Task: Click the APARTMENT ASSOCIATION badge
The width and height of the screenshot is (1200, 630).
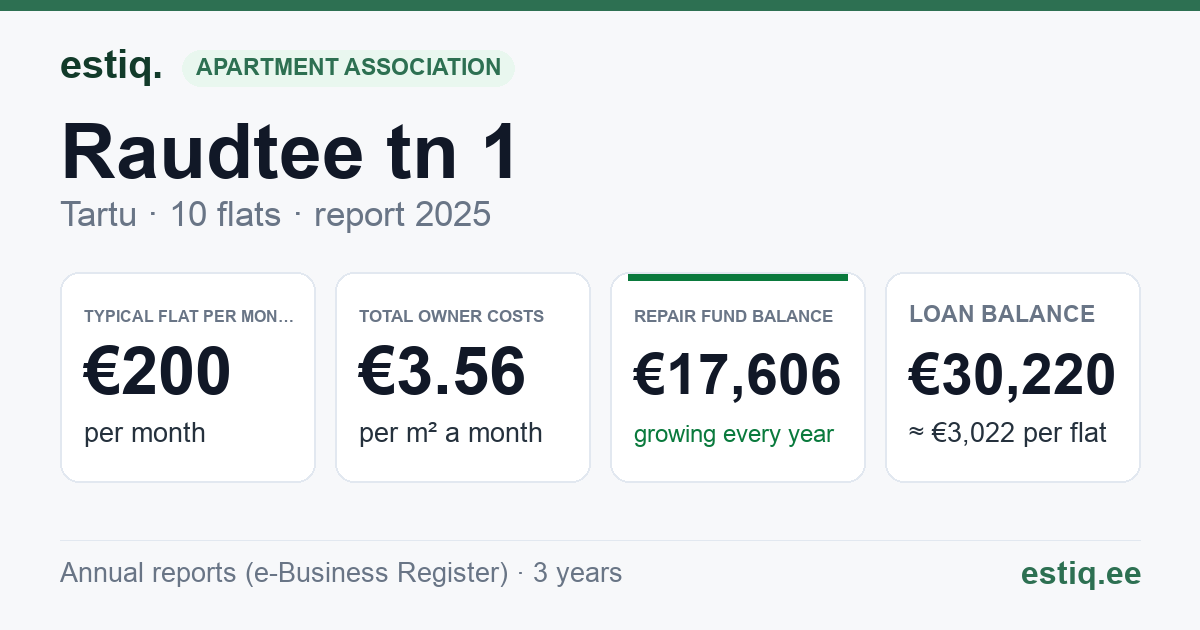Action: pyautogui.click(x=348, y=68)
